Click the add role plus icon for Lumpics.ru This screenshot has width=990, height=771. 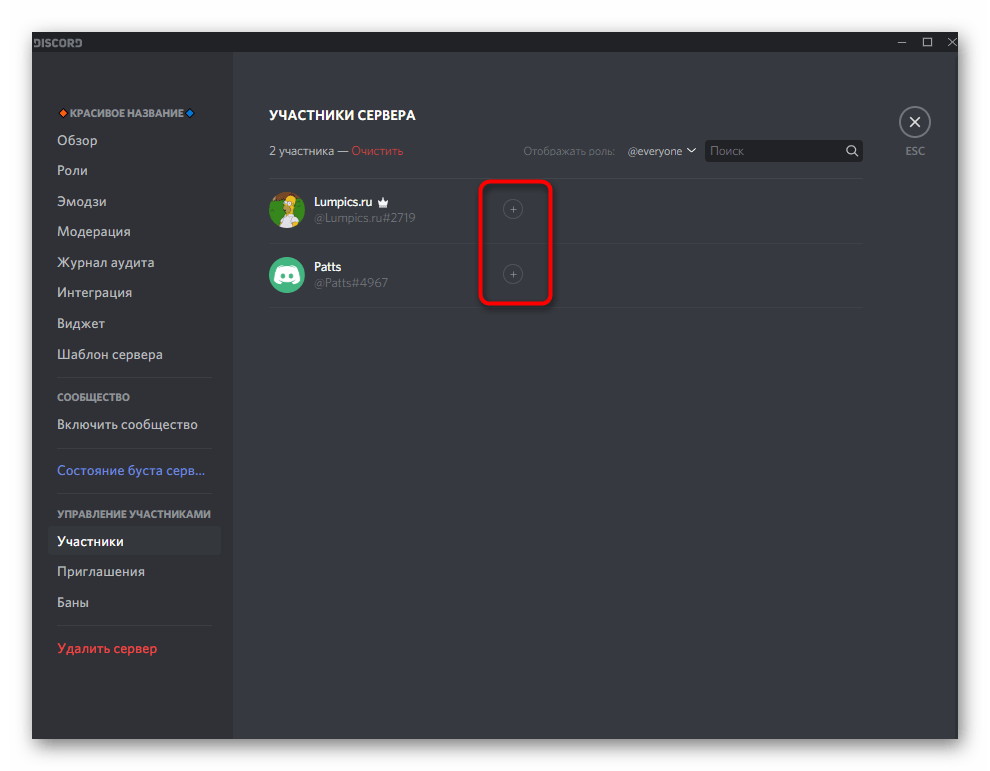(513, 209)
